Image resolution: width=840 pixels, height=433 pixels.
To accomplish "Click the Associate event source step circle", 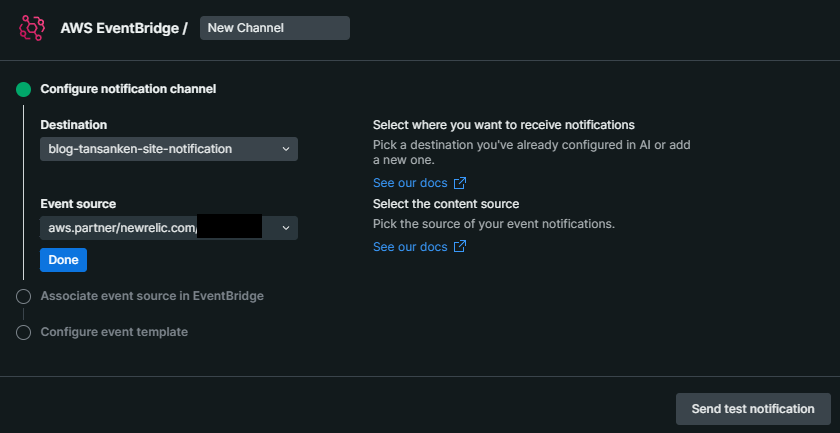I will pyautogui.click(x=24, y=296).
